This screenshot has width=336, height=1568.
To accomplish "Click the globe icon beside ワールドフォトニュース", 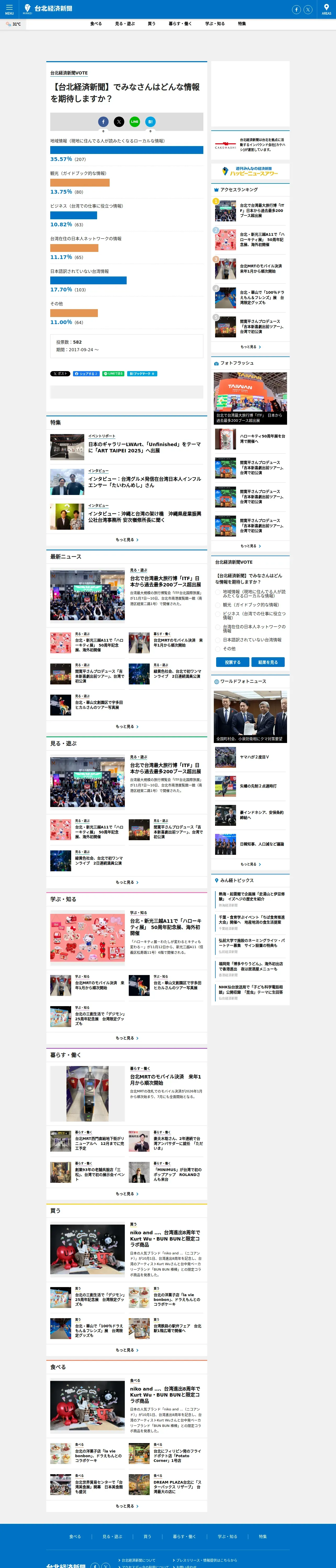I will 216,682.
